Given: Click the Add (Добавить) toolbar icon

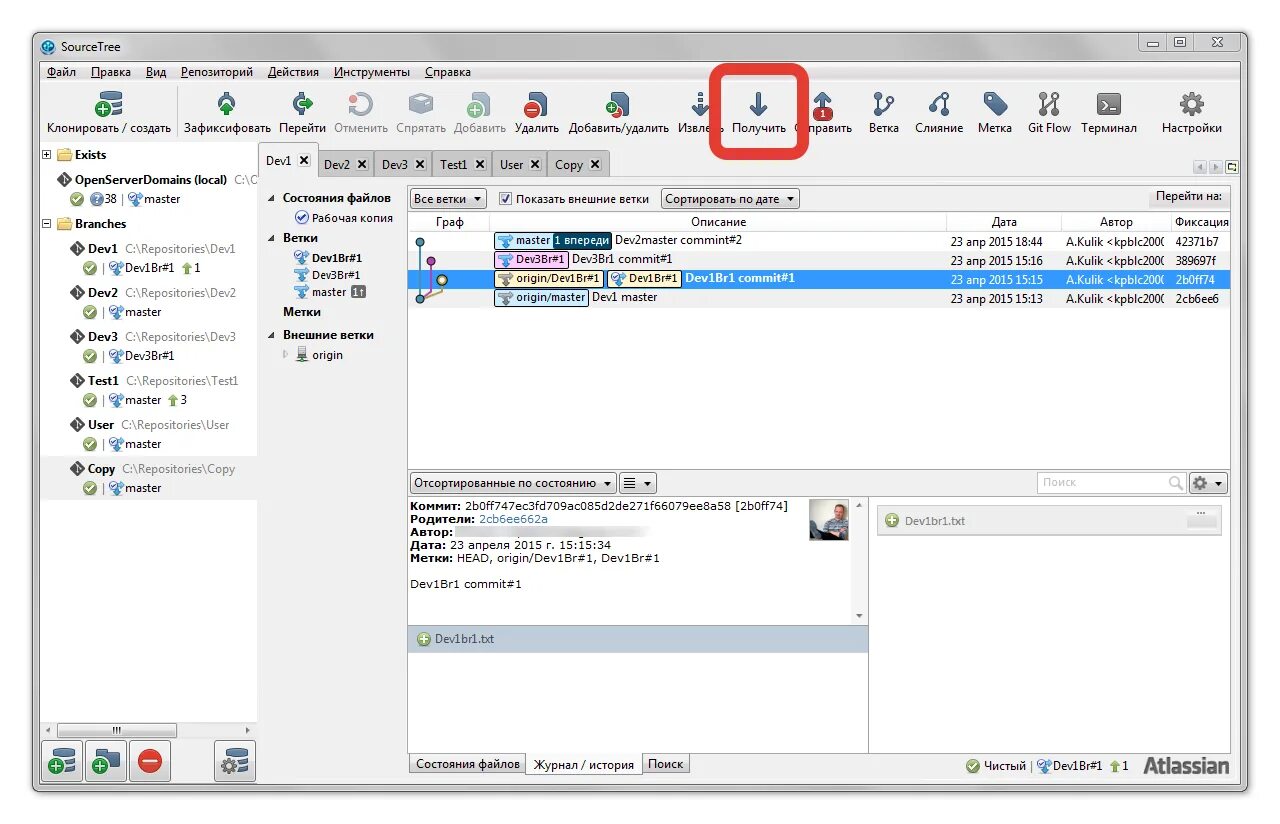Looking at the screenshot, I should click(479, 104).
